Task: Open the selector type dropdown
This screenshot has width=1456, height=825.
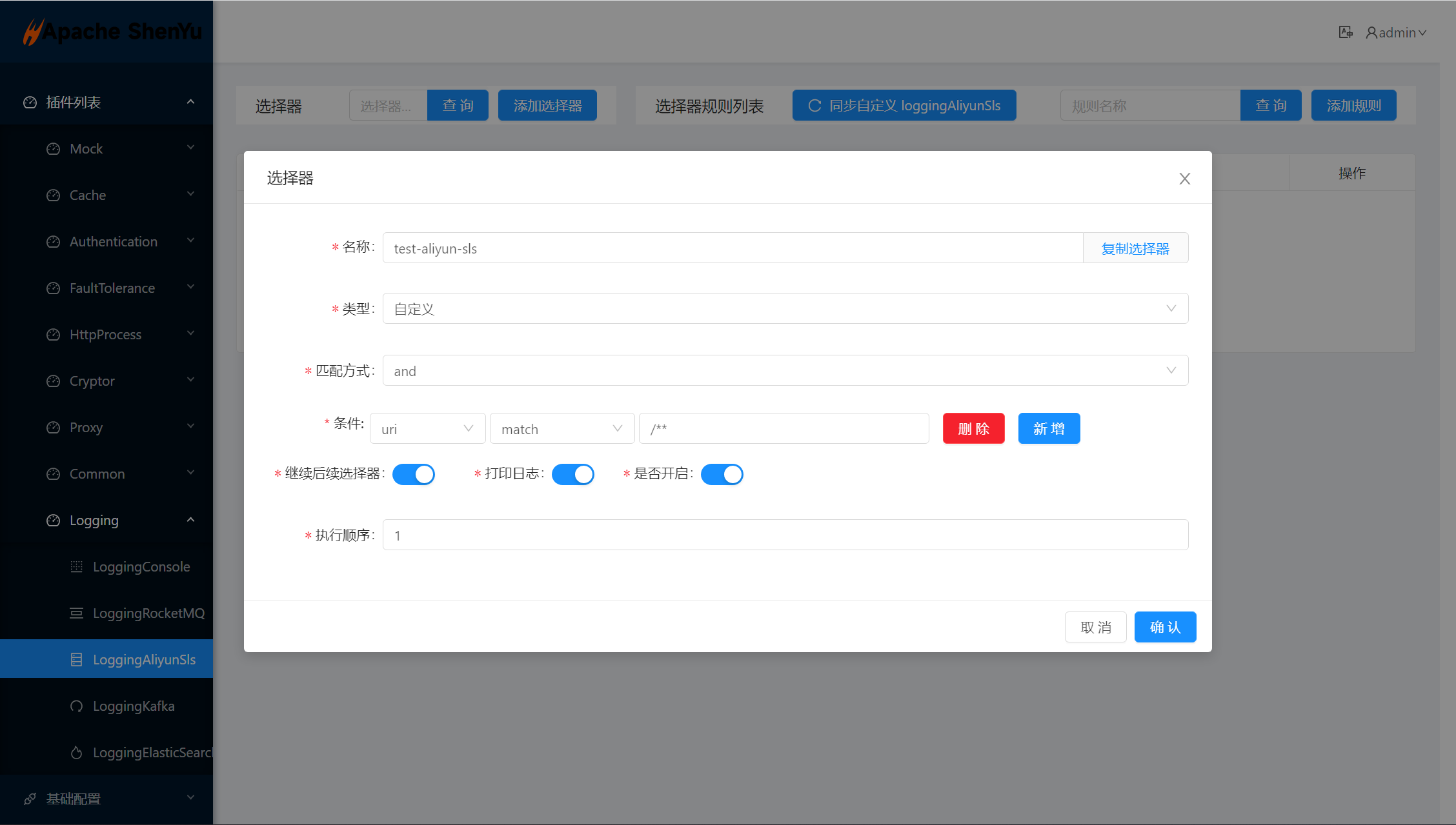Action: (x=785, y=308)
